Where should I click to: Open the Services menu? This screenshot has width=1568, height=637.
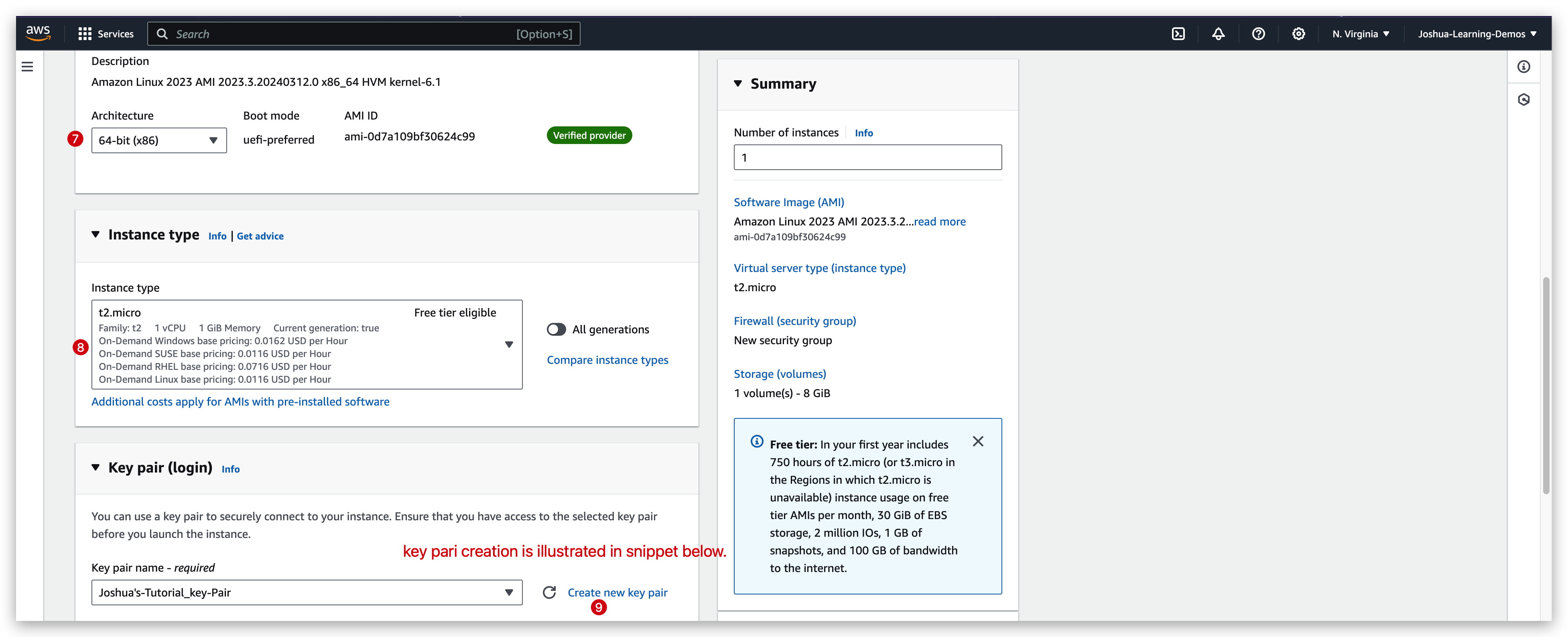[106, 33]
